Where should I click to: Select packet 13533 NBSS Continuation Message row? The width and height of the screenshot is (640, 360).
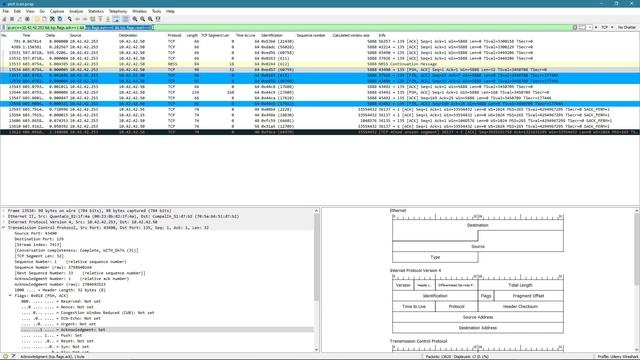(320, 64)
